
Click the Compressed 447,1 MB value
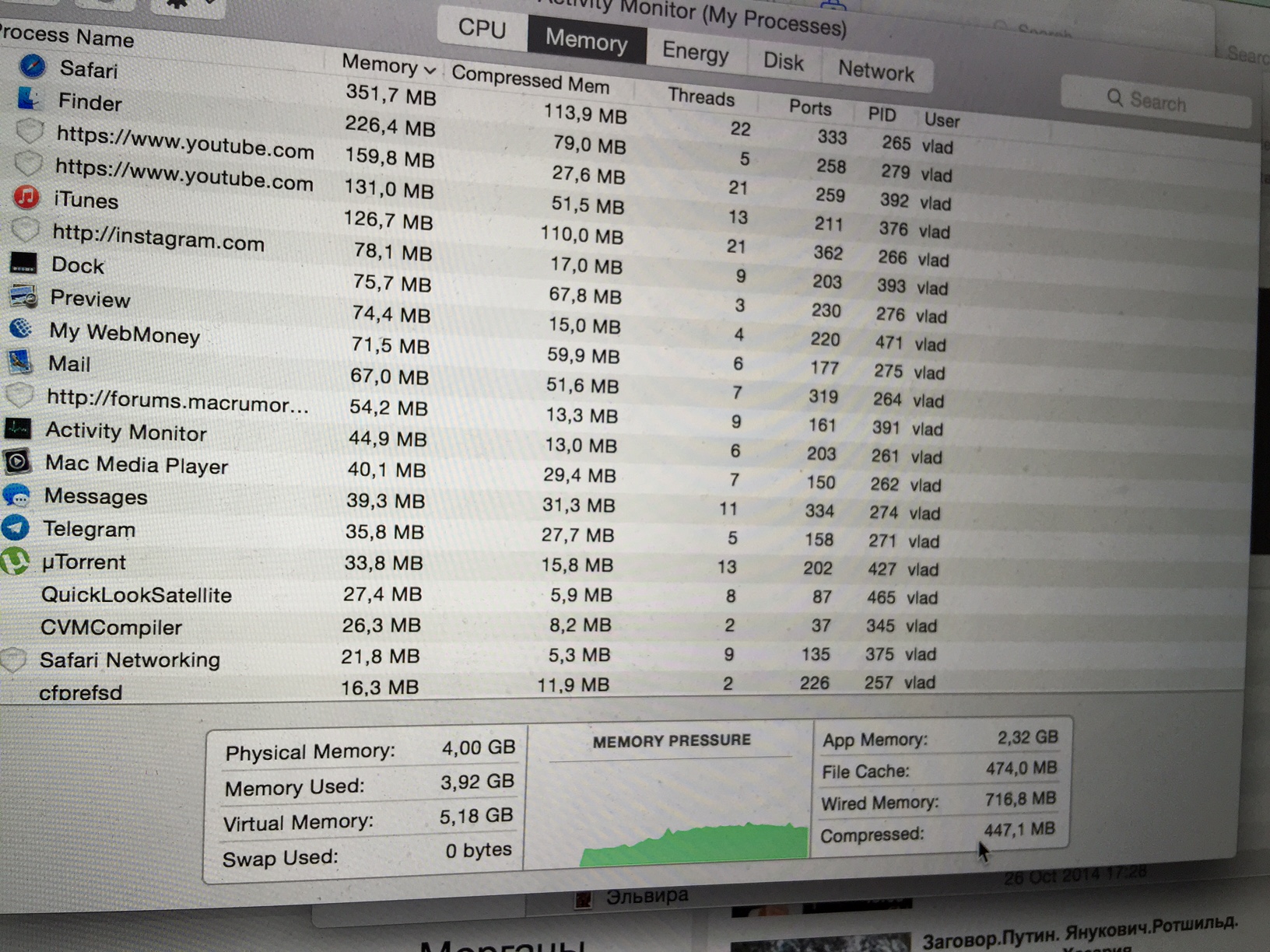[x=1019, y=830]
